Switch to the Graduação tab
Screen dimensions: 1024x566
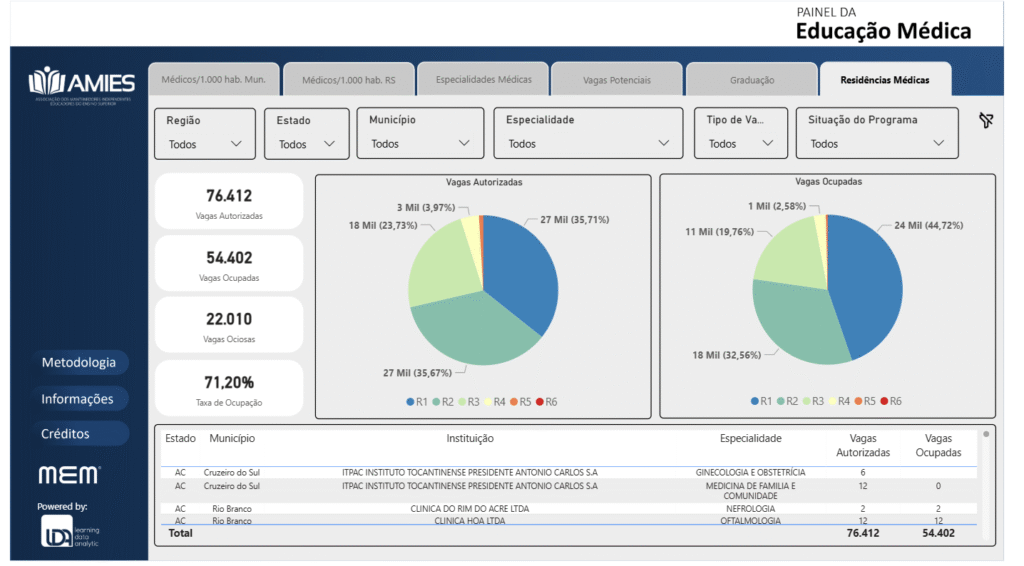pos(751,80)
